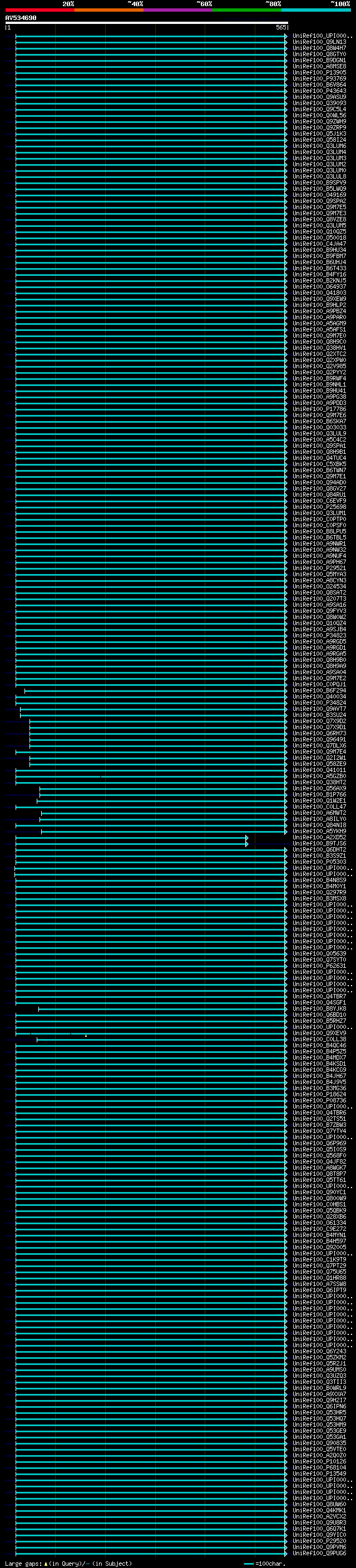The width and height of the screenshot is (356, 1568).
Task: Open hit UniRef100_Q84NI8
Action: point(319,825)
